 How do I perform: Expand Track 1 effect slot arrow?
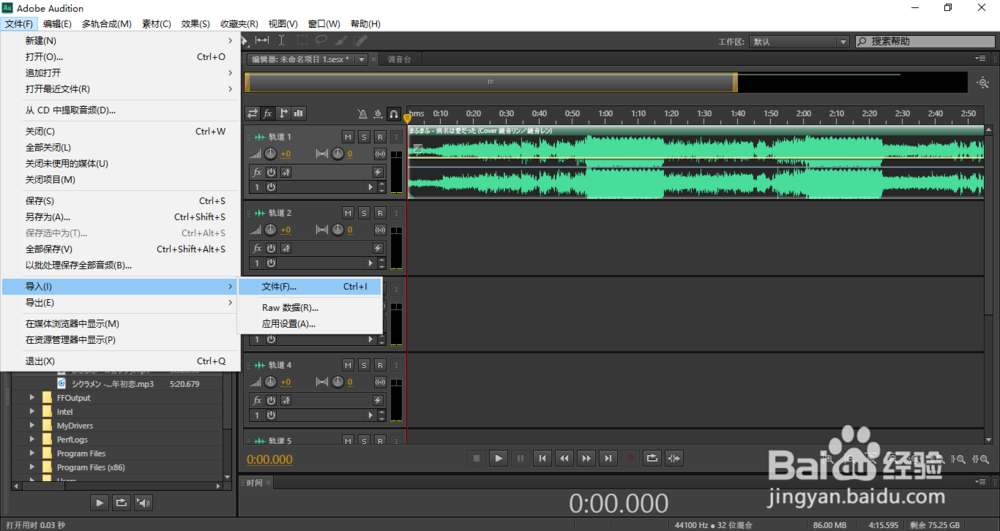(370, 187)
